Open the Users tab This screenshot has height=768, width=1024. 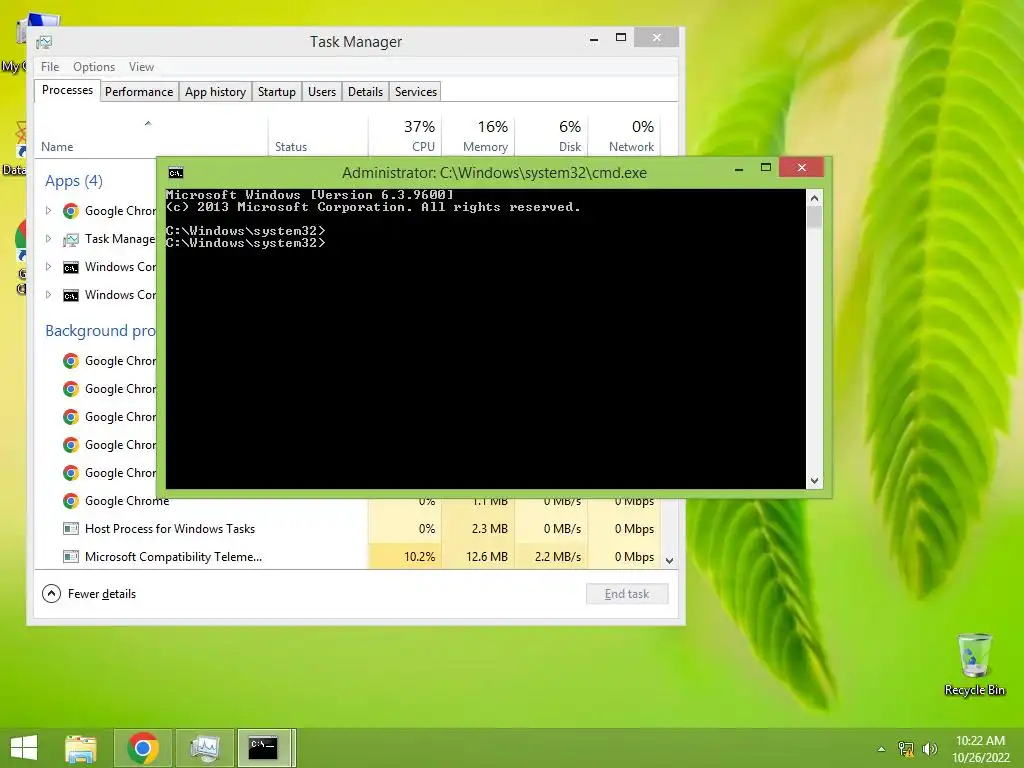(x=322, y=92)
